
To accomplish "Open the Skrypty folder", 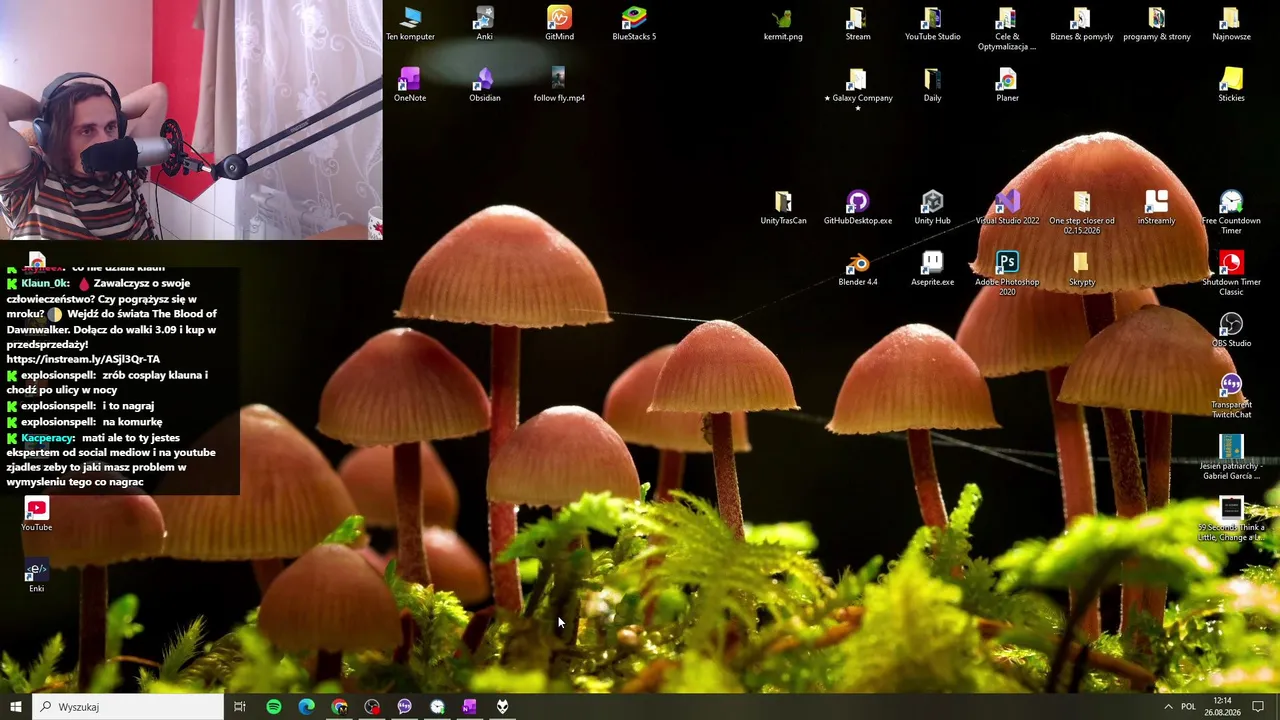I will pos(1081,269).
